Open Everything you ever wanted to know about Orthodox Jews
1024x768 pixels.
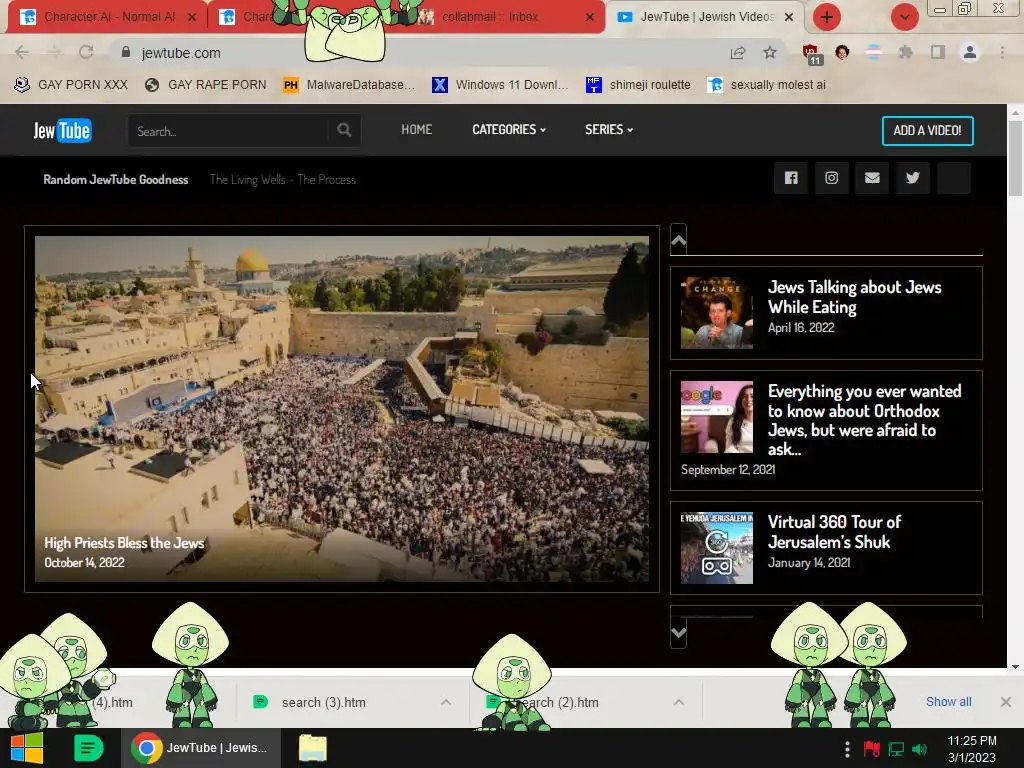tap(864, 420)
